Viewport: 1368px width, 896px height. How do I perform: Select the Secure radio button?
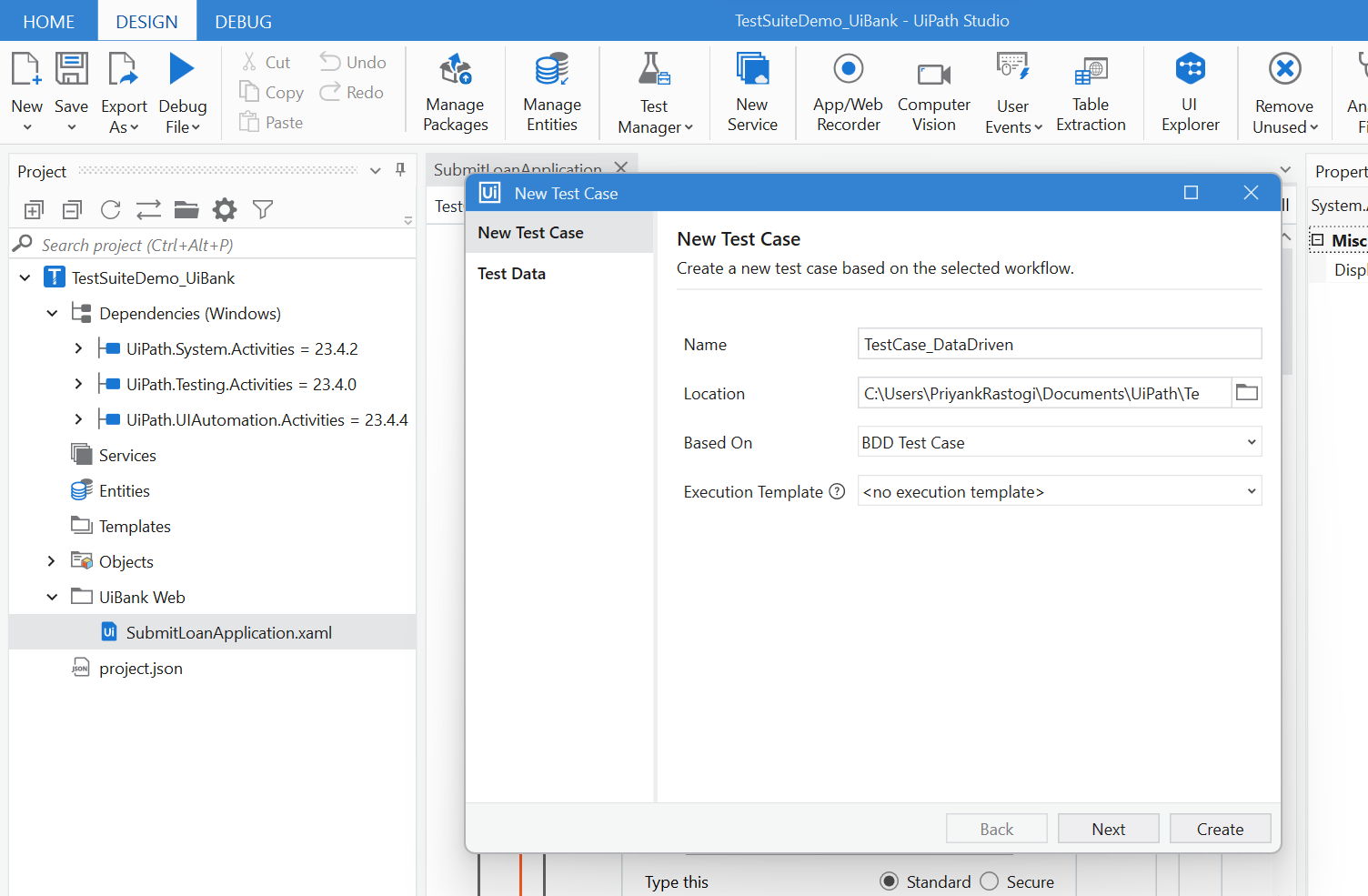tap(990, 881)
